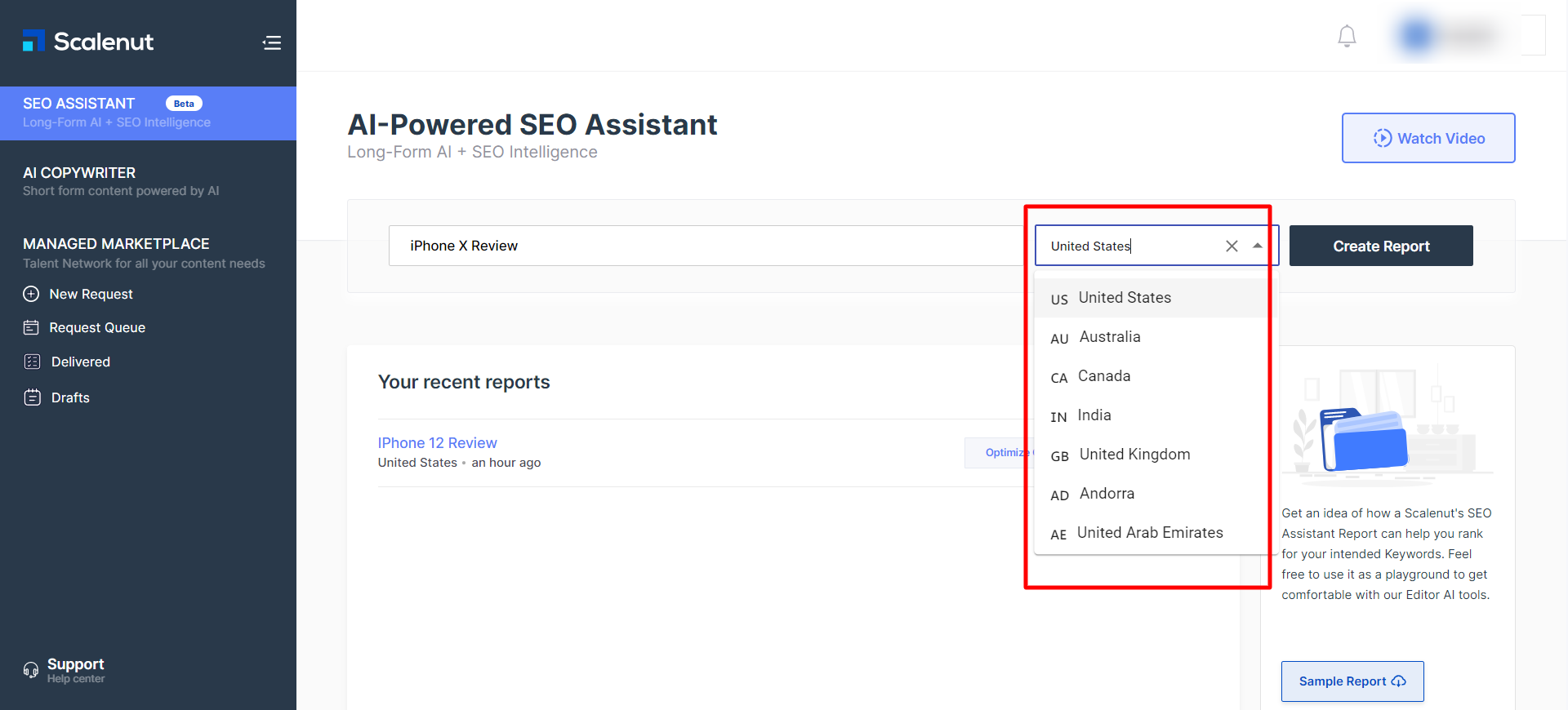This screenshot has height=710, width=1568.
Task: Open the IPhone 12 Review report
Action: 437,442
